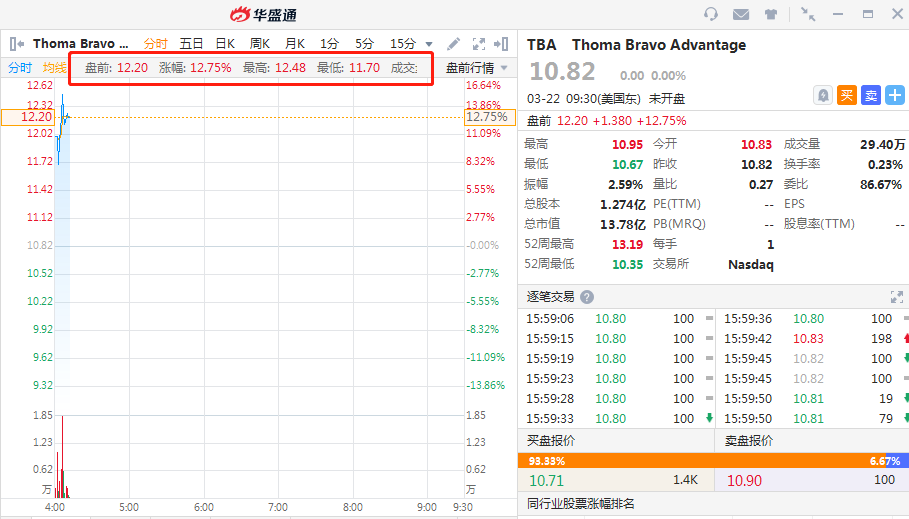Viewport: 909px width, 519px height.
Task: Click the 成交量 value 29.40万
Action: click(882, 145)
